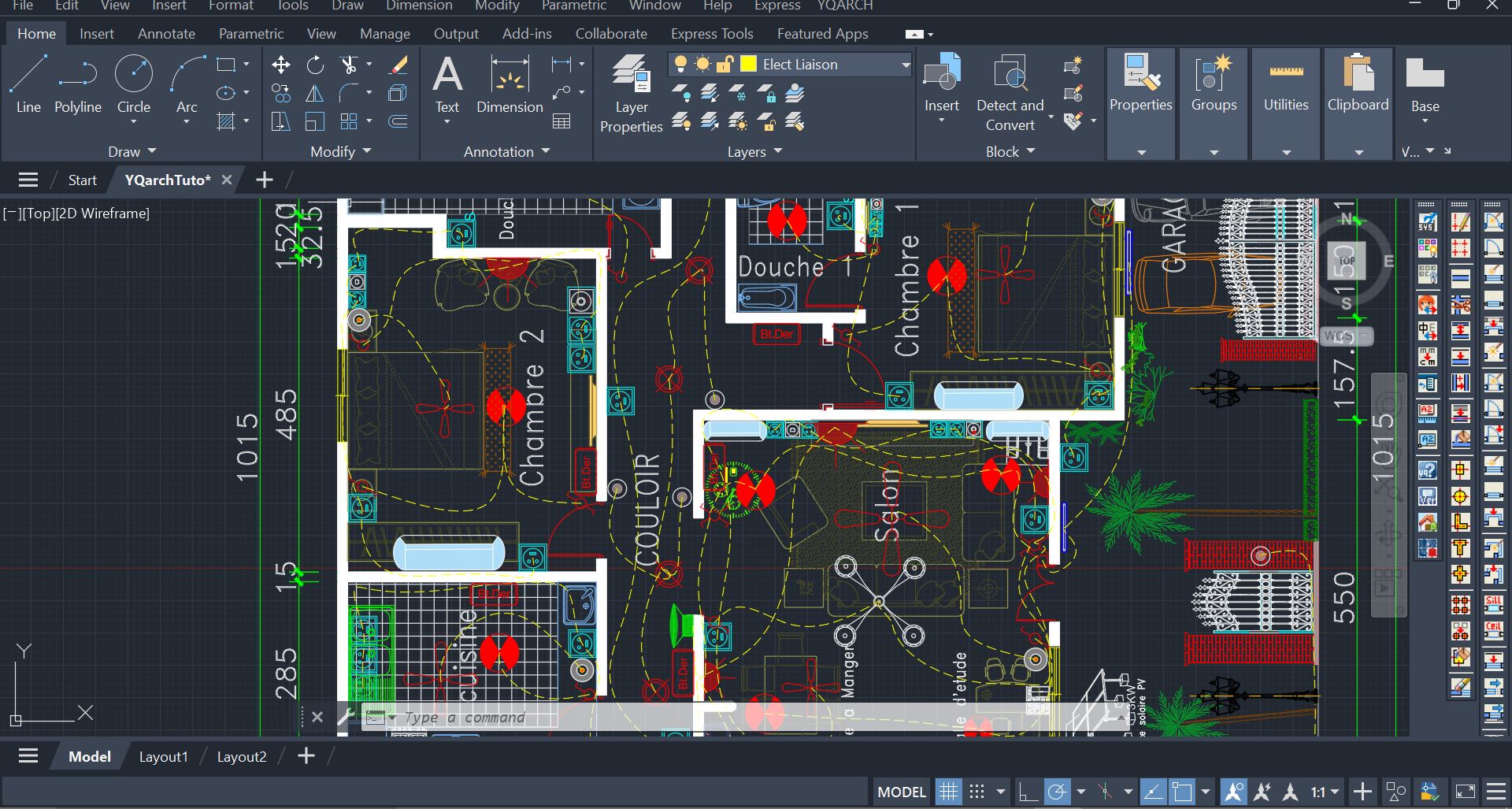Click the Freeze layer icon in Layers panel
This screenshot has height=809, width=1512.
coord(738,92)
